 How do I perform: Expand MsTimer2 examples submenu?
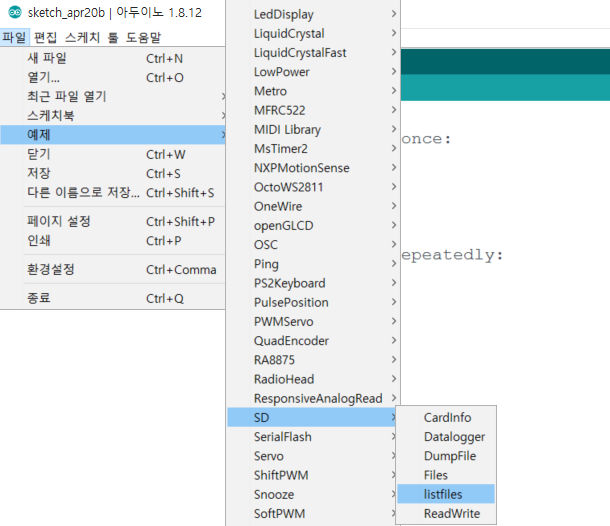tap(313, 149)
